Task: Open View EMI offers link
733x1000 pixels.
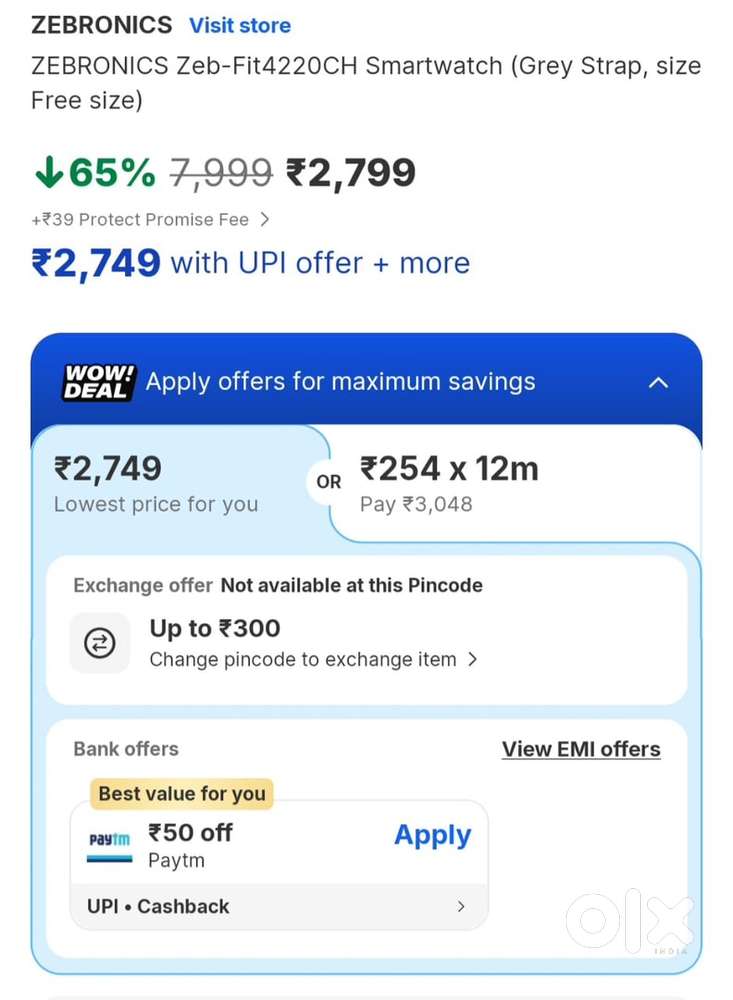Action: (581, 749)
